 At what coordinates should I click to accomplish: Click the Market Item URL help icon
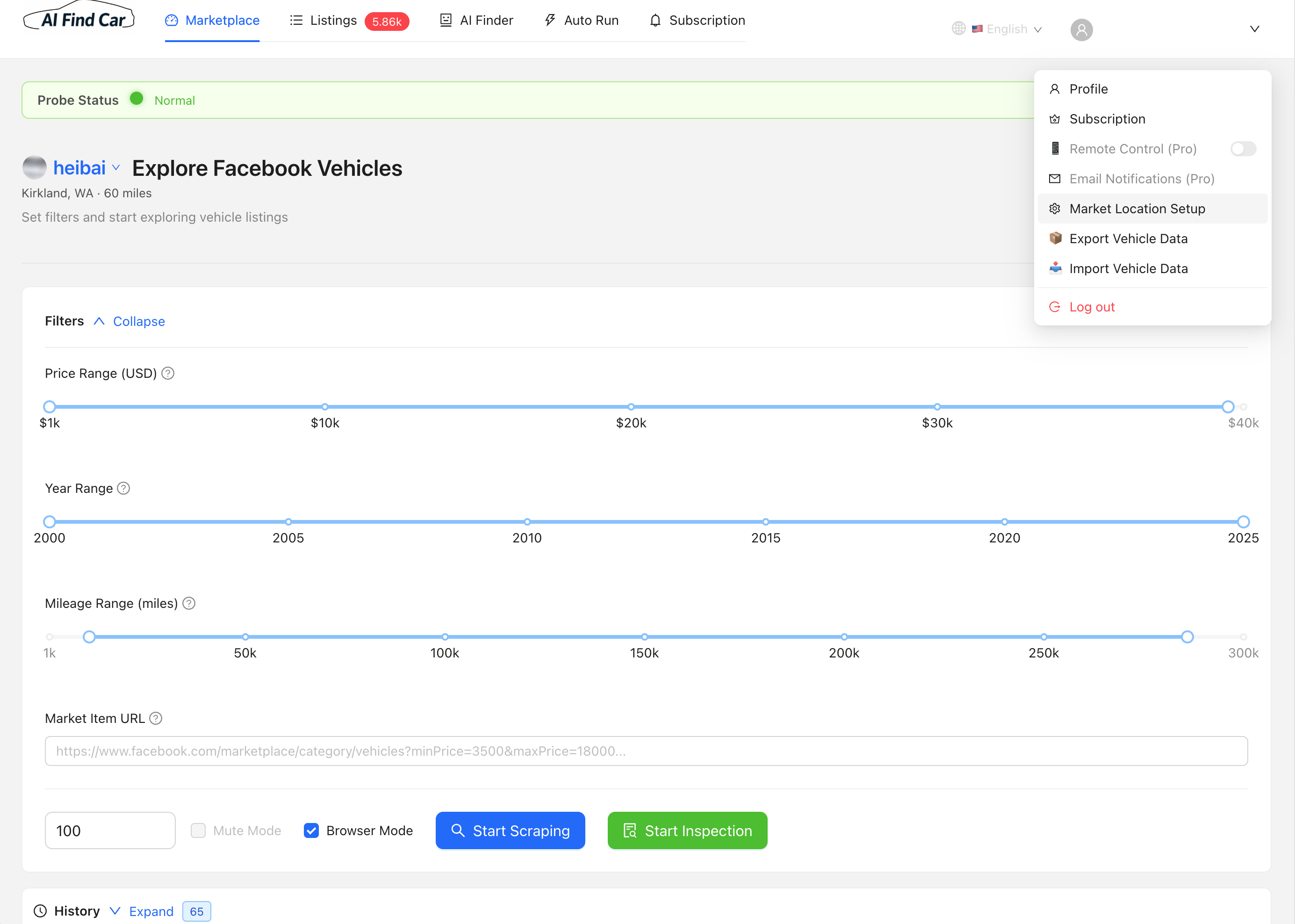click(156, 718)
